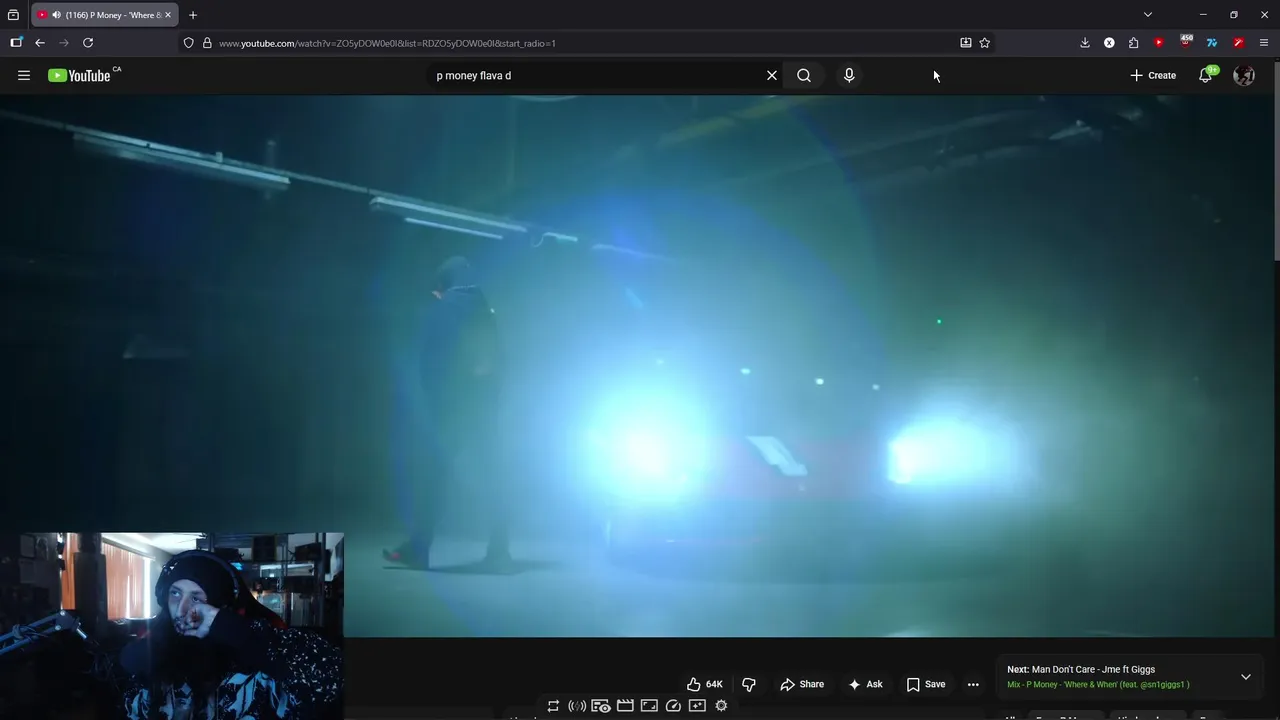The image size is (1280, 720).
Task: Open the extension showing the 450 badge
Action: pyautogui.click(x=1186, y=42)
